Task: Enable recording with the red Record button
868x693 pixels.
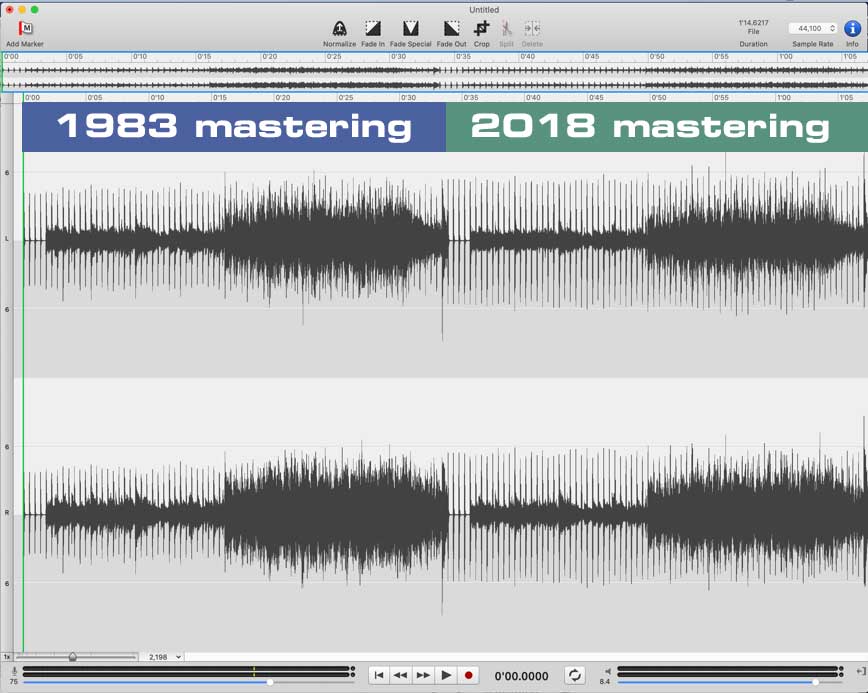Action: click(468, 674)
